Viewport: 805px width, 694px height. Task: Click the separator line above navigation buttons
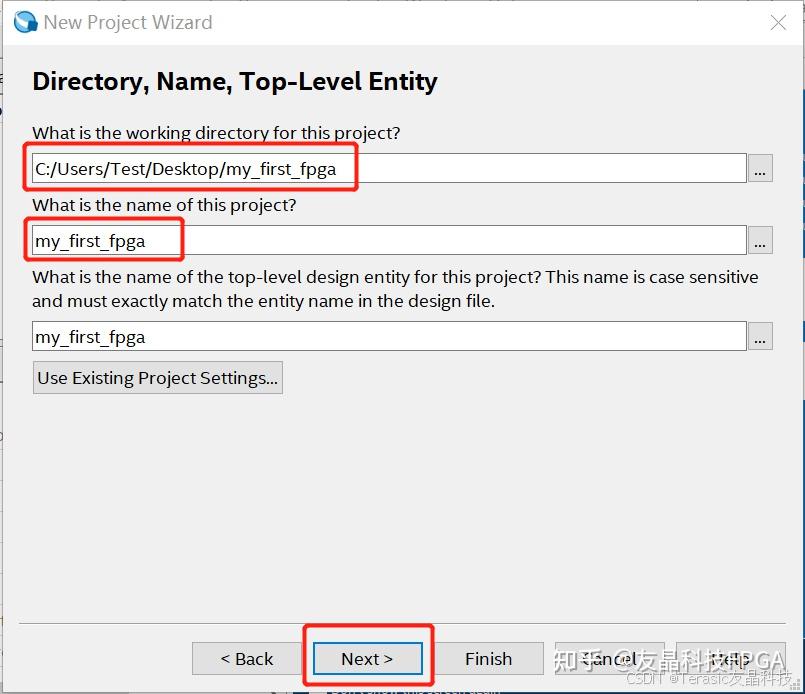click(x=402, y=624)
